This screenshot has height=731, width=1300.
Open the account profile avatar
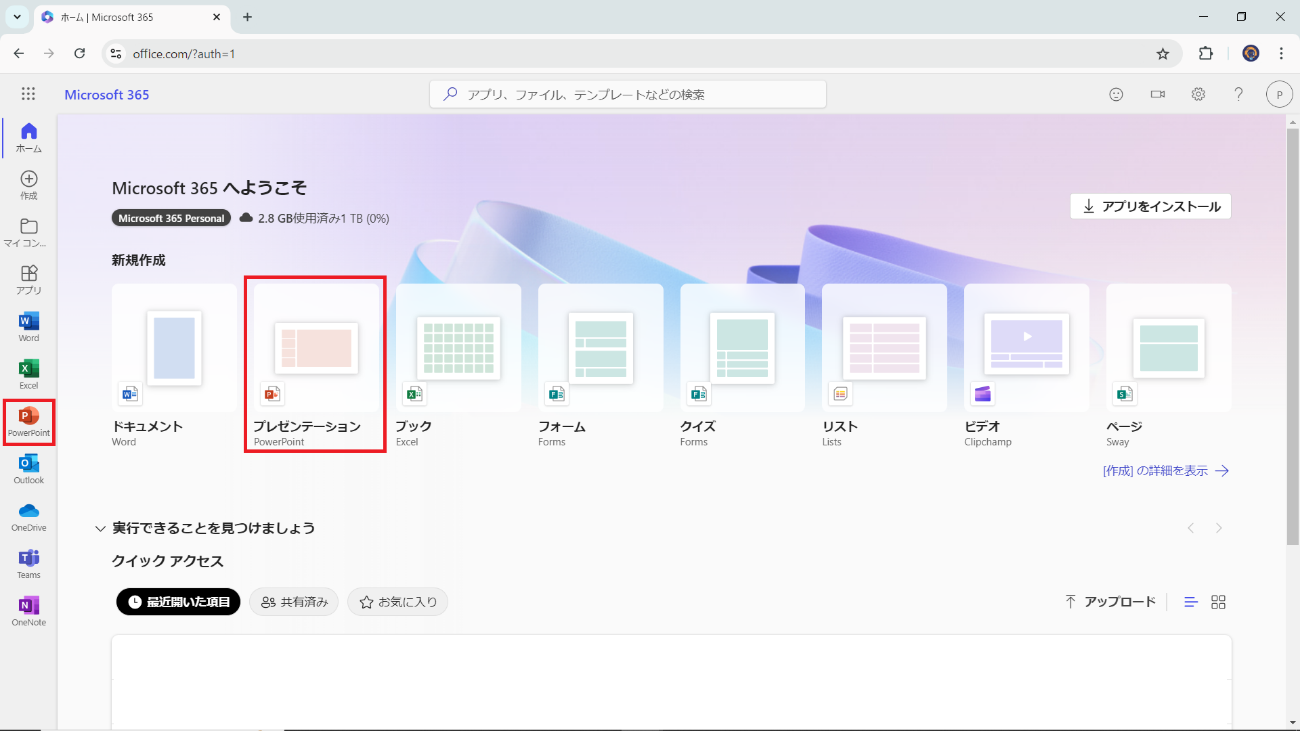[x=1279, y=94]
